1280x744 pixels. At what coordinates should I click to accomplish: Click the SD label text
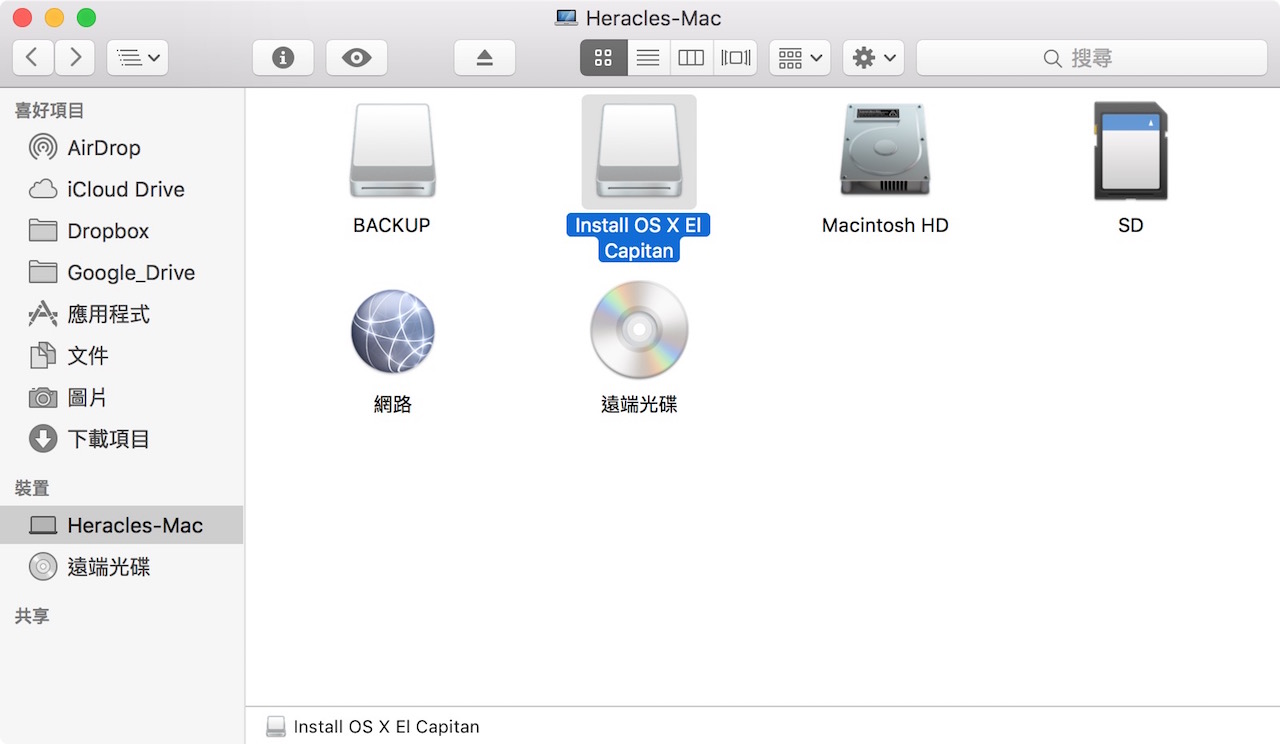[1131, 226]
